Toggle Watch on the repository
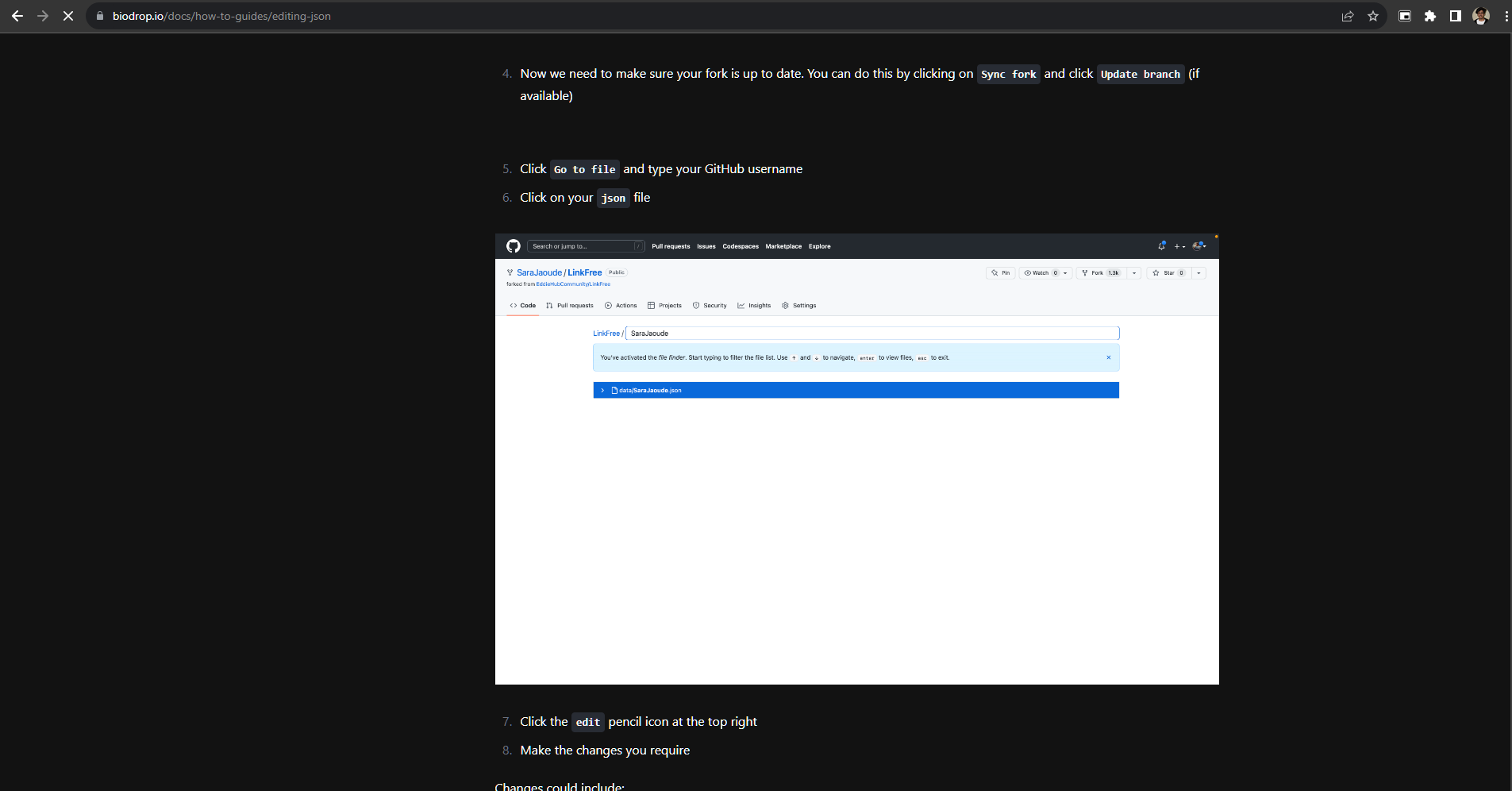This screenshot has height=791, width=1512. click(x=1042, y=272)
